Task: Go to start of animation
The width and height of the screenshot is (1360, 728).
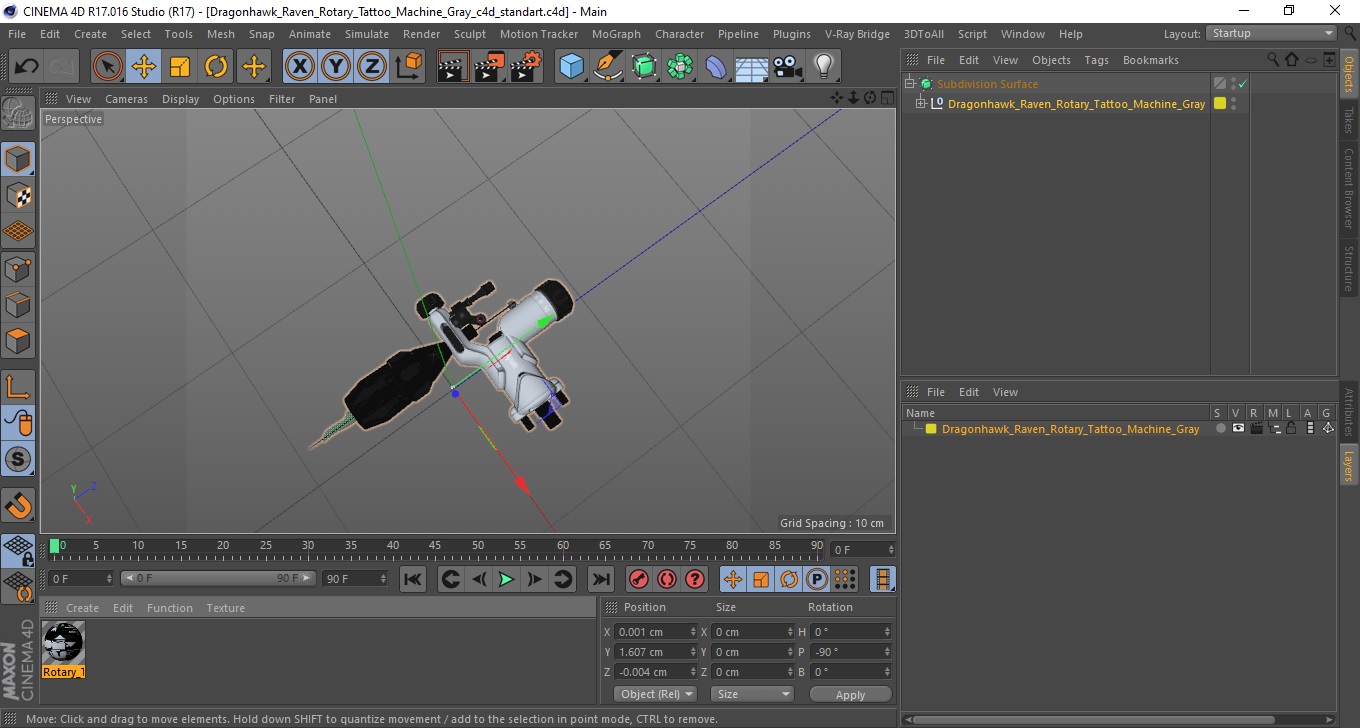Action: coord(413,579)
